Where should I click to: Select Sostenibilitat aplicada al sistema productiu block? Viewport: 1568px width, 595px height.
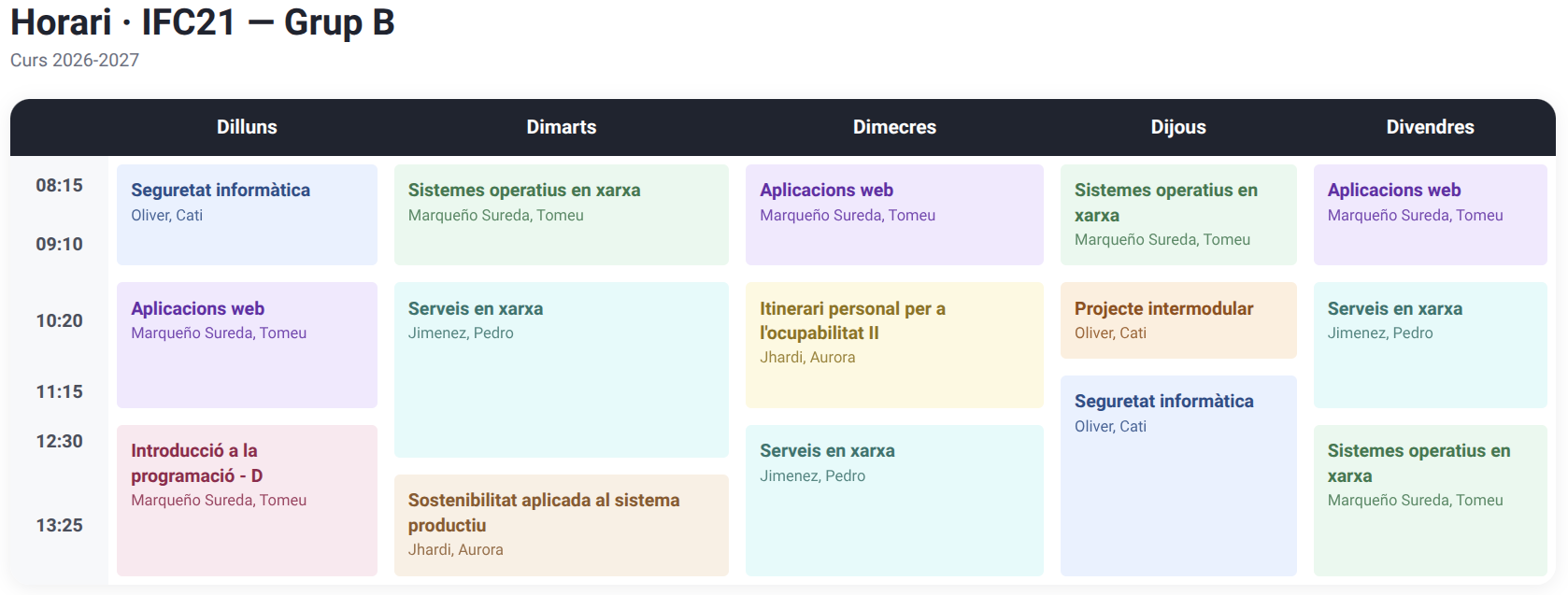(561, 525)
